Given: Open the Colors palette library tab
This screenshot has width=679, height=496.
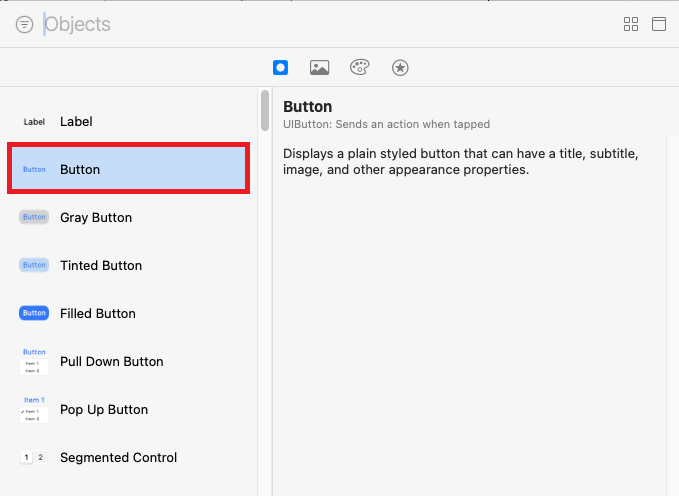Looking at the screenshot, I should pos(360,68).
